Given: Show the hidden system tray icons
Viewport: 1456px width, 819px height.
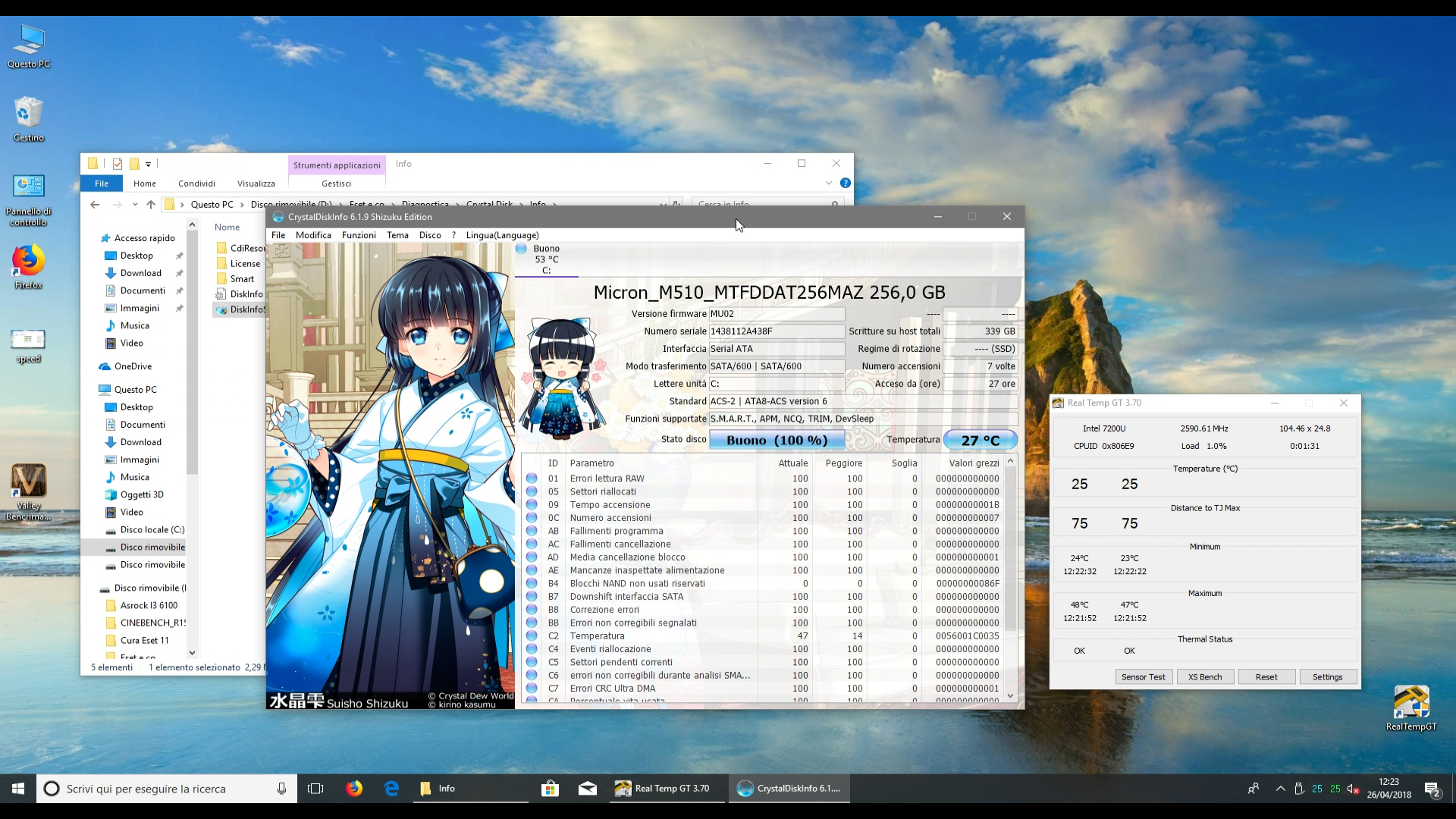Looking at the screenshot, I should point(1281,789).
